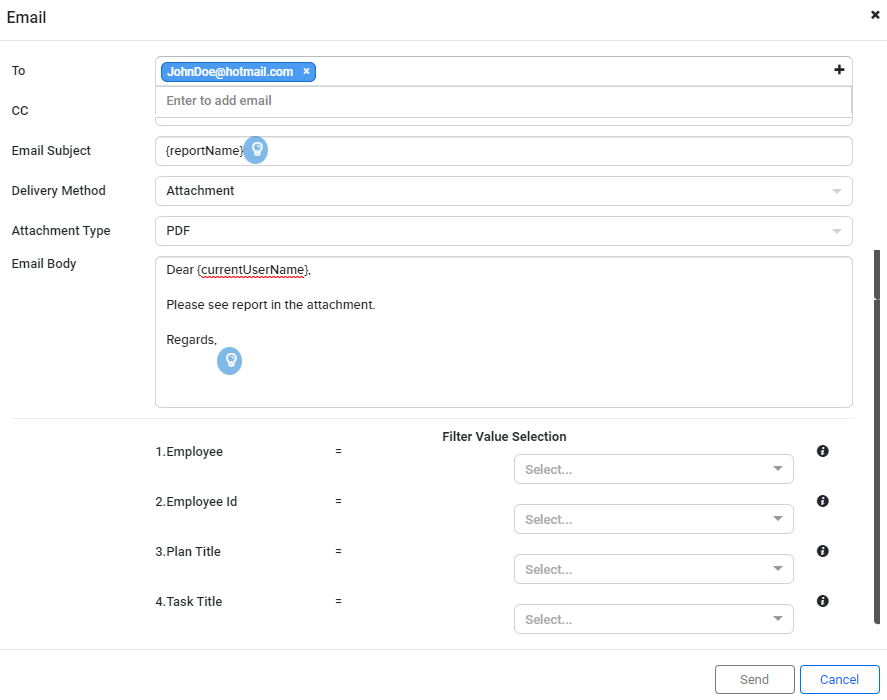
Task: Open info icon for Plan Title filter
Action: click(823, 551)
